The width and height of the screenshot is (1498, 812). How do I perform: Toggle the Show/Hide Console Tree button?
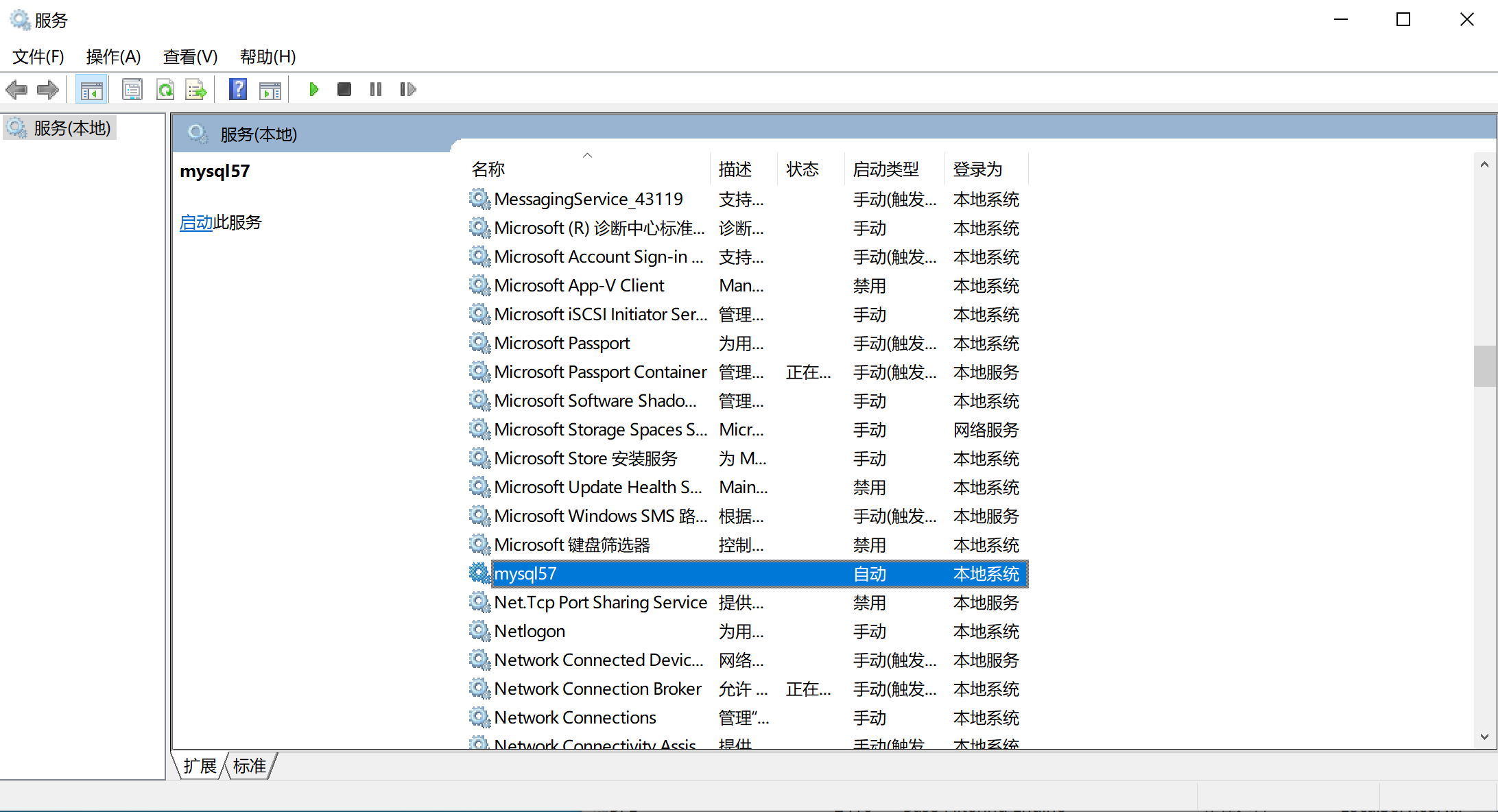click(91, 89)
